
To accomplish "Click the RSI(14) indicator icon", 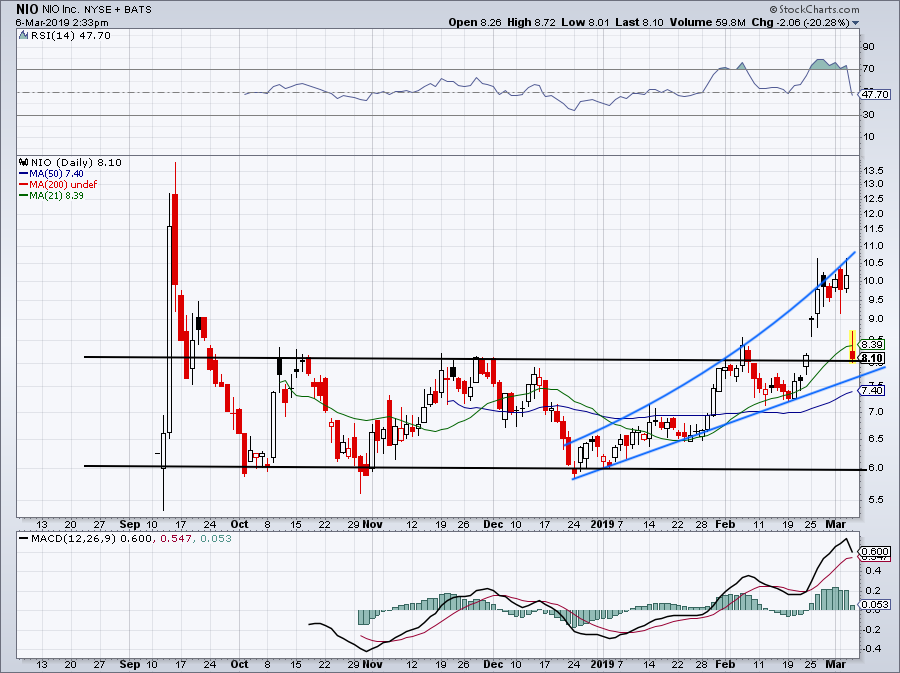I will point(23,35).
